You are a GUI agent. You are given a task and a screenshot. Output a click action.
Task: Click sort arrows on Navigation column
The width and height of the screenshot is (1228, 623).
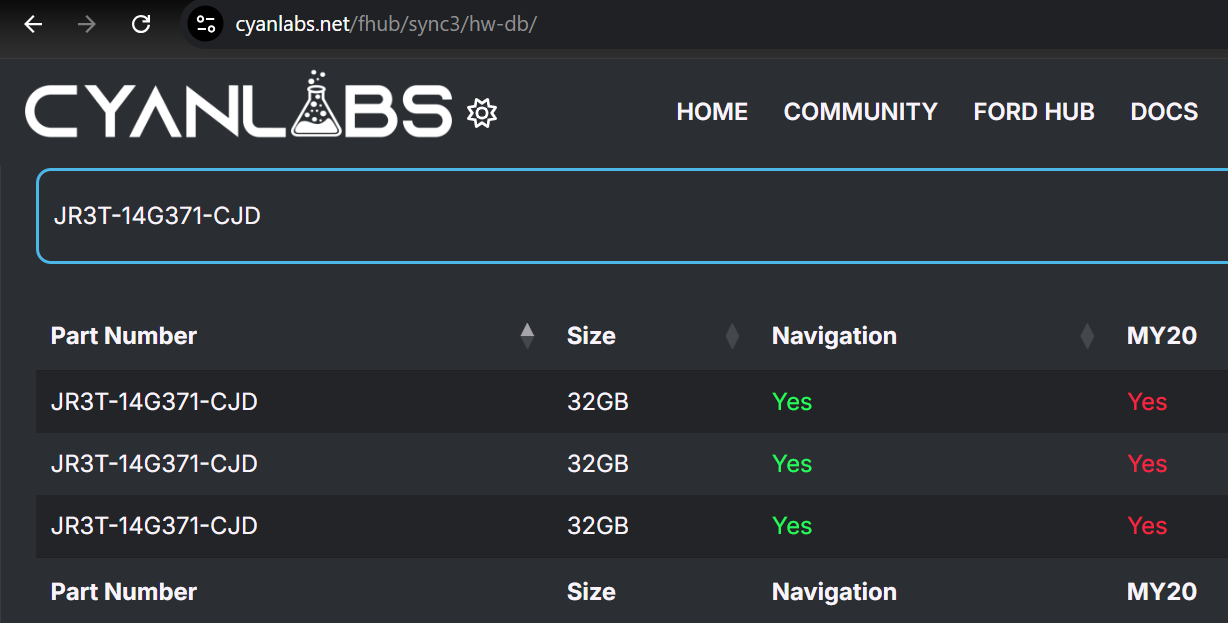1087,336
